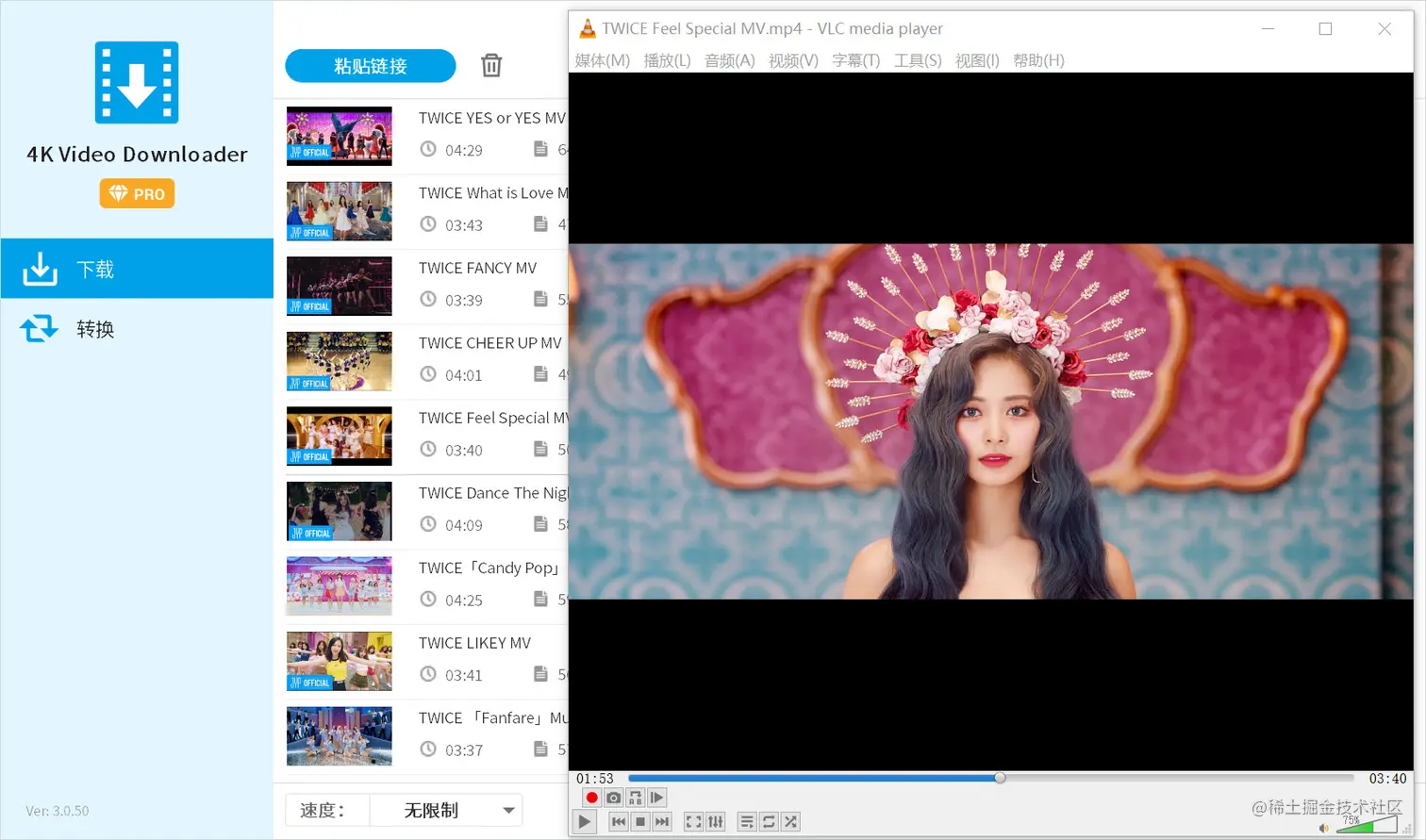1426x840 pixels.
Task: Select the TWICE「Candy Pop」title
Action: coord(489,568)
